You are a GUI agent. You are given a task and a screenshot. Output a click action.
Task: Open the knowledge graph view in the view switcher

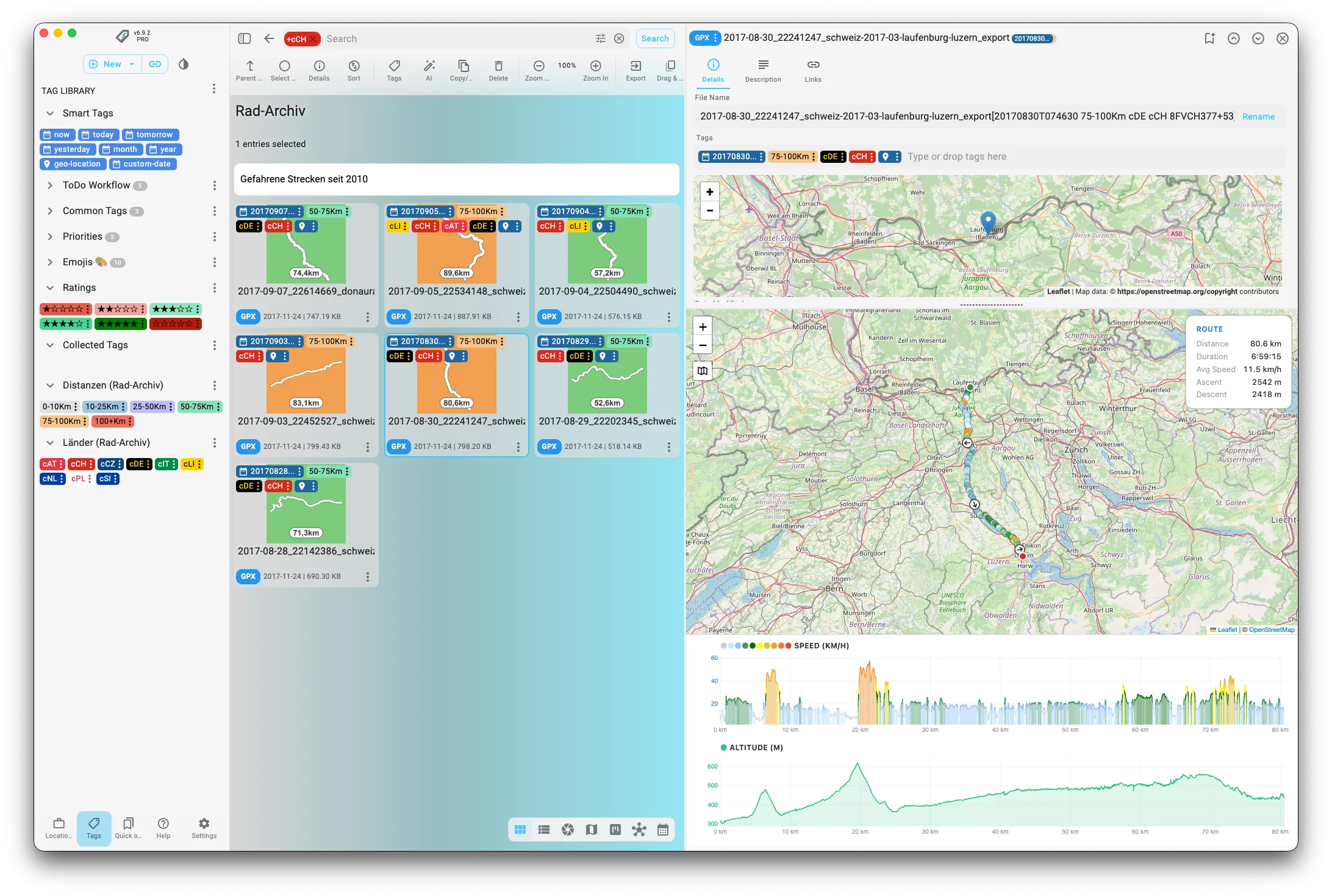click(639, 830)
